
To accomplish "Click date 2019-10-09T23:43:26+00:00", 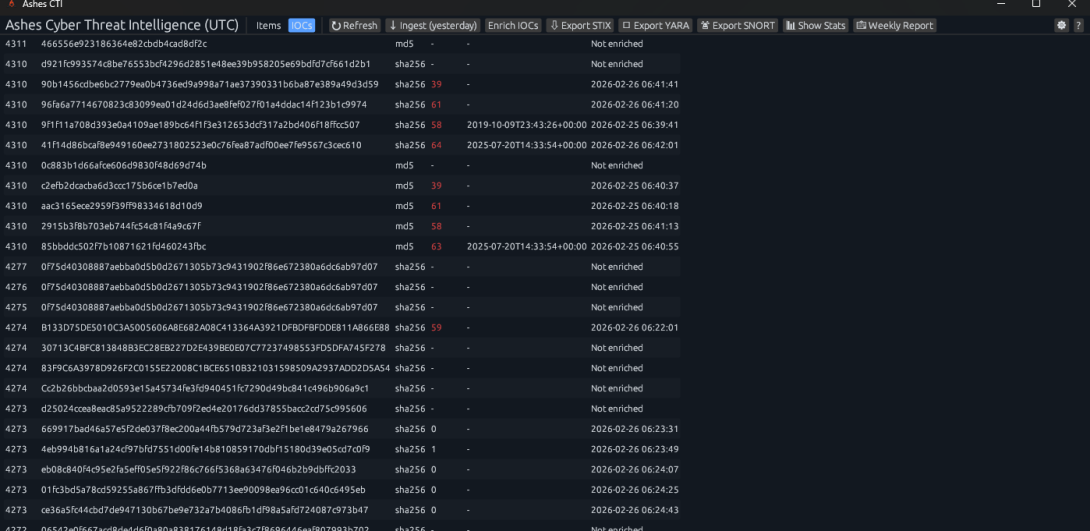I will pyautogui.click(x=527, y=125).
